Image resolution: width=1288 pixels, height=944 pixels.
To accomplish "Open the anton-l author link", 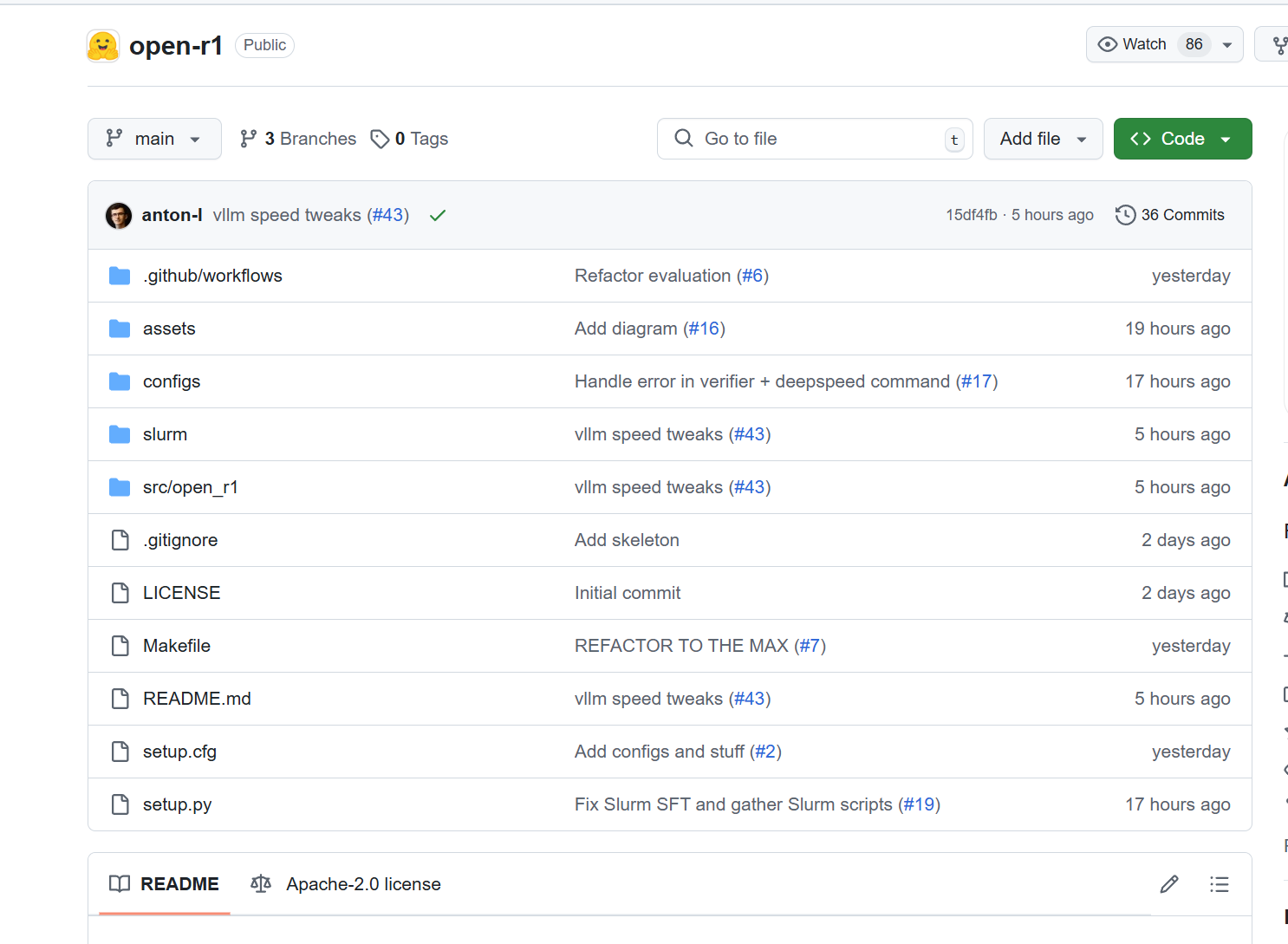I will (x=172, y=215).
